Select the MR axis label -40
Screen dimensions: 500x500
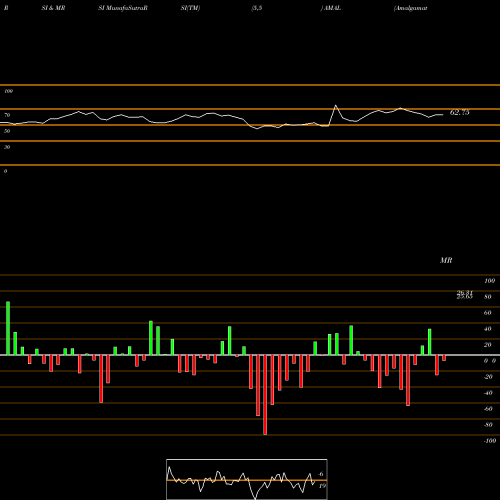pyautogui.click(x=488, y=393)
